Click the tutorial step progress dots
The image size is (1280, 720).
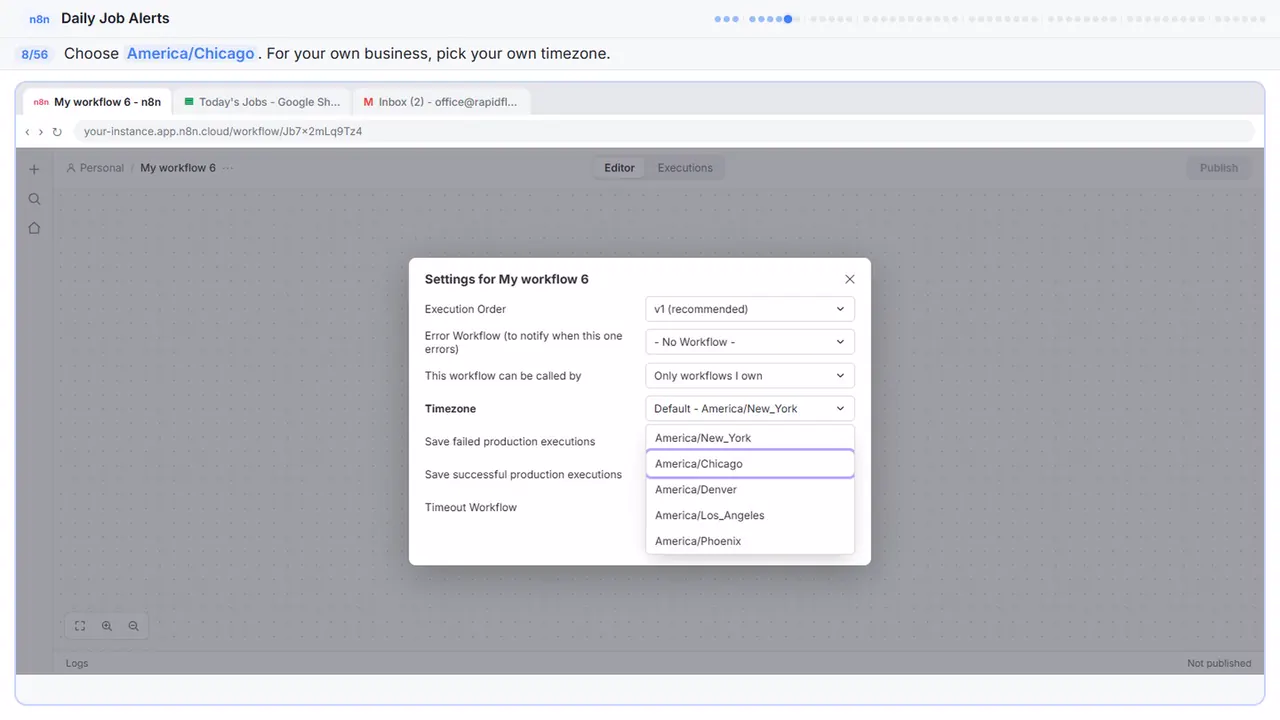point(990,19)
